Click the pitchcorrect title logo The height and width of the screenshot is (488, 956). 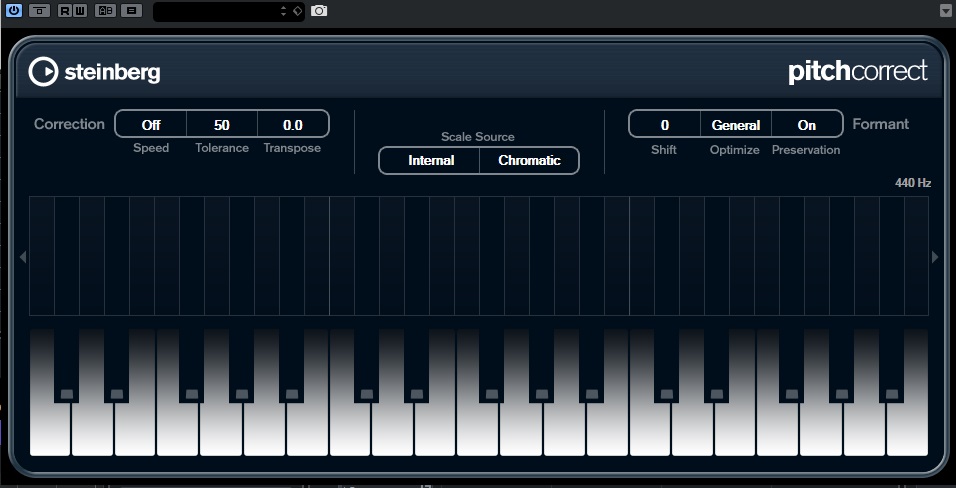click(858, 72)
